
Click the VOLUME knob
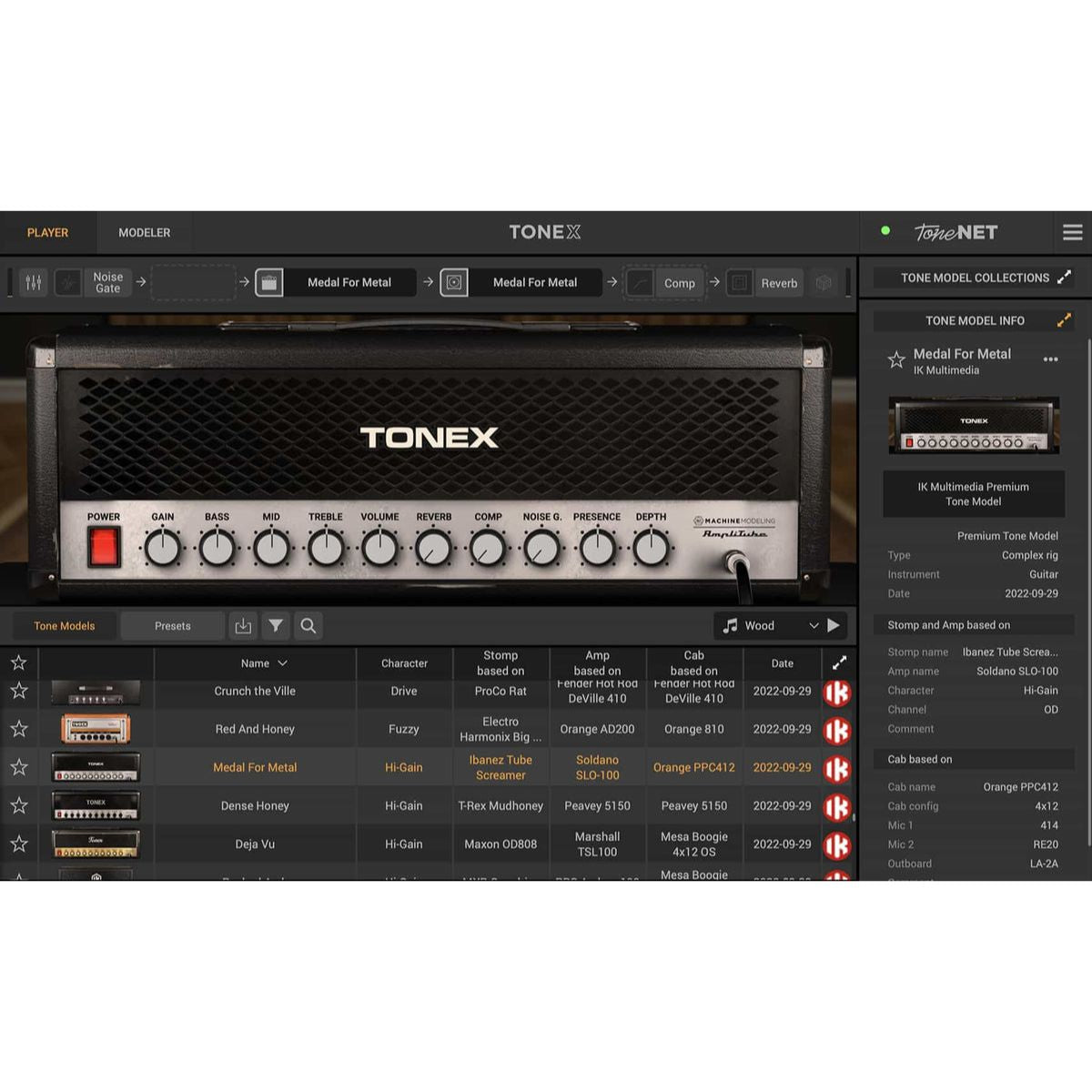point(379,549)
